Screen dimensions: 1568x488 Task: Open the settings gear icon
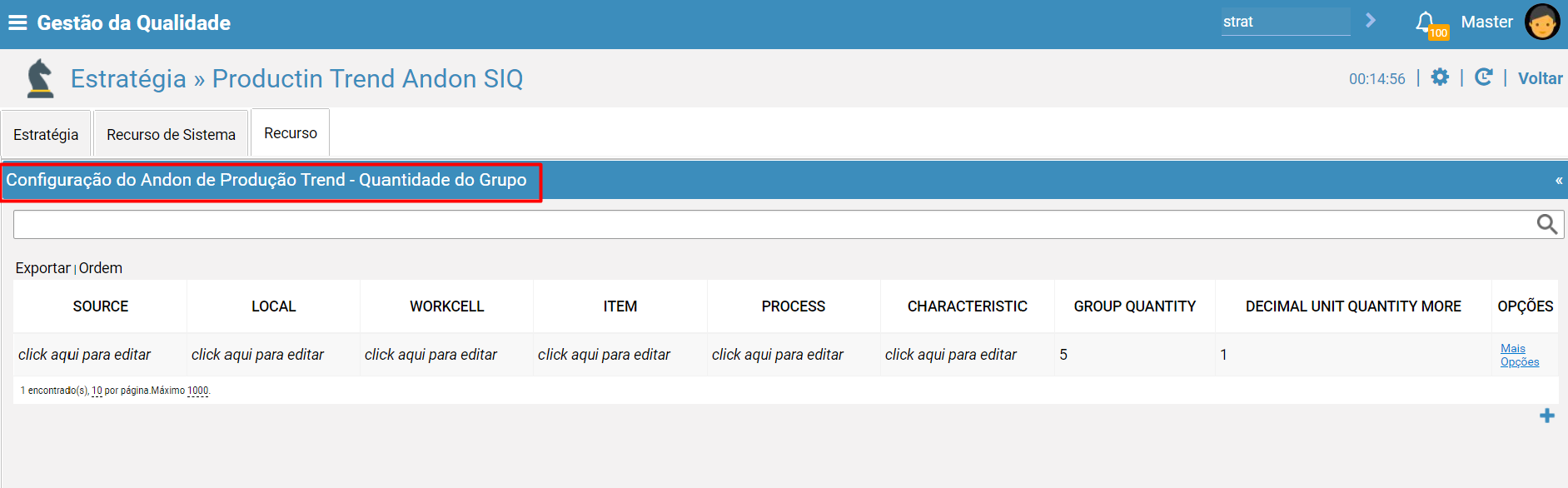tap(1440, 77)
